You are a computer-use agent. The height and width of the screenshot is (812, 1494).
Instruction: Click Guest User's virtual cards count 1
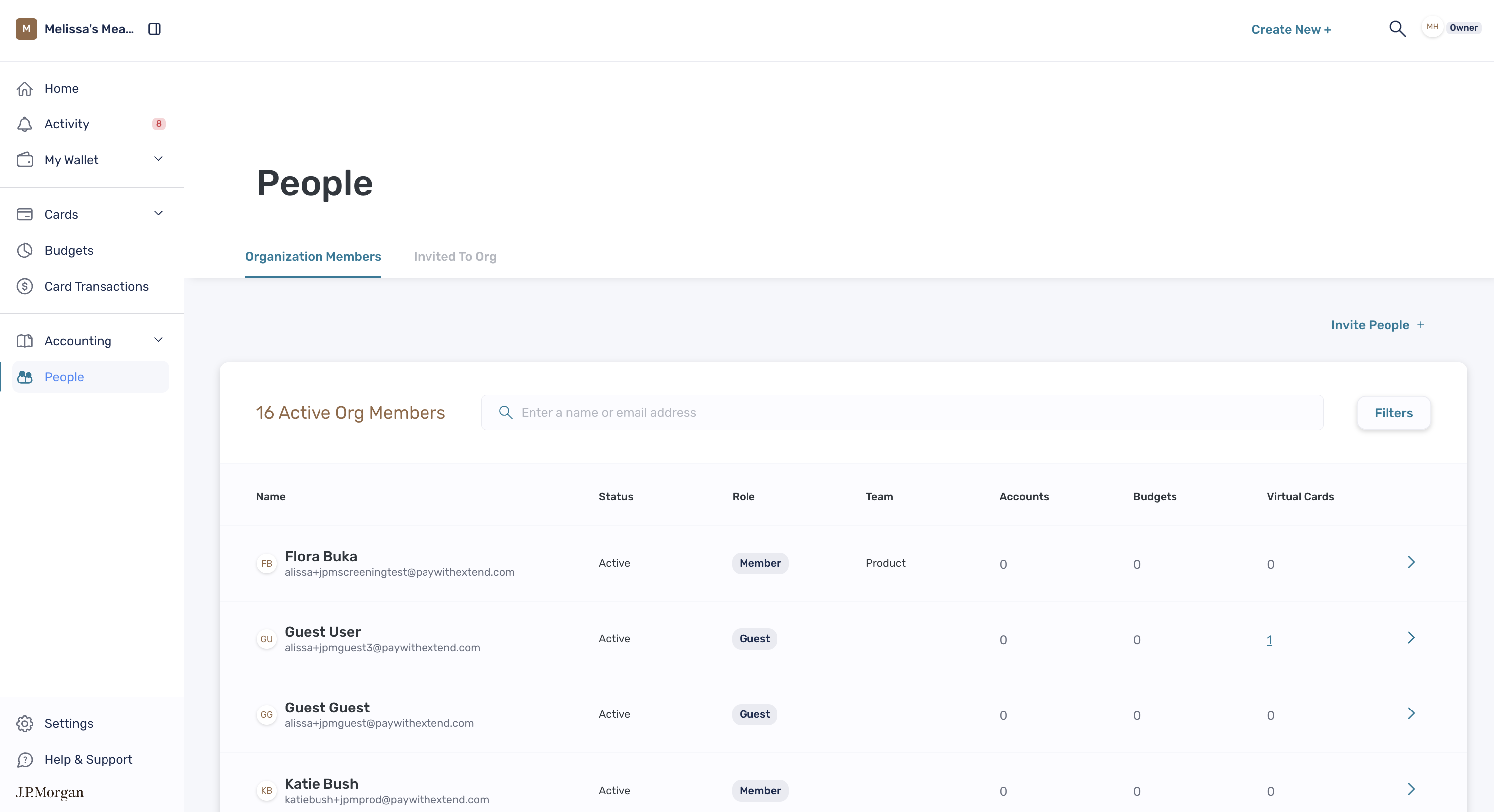pos(1269,640)
